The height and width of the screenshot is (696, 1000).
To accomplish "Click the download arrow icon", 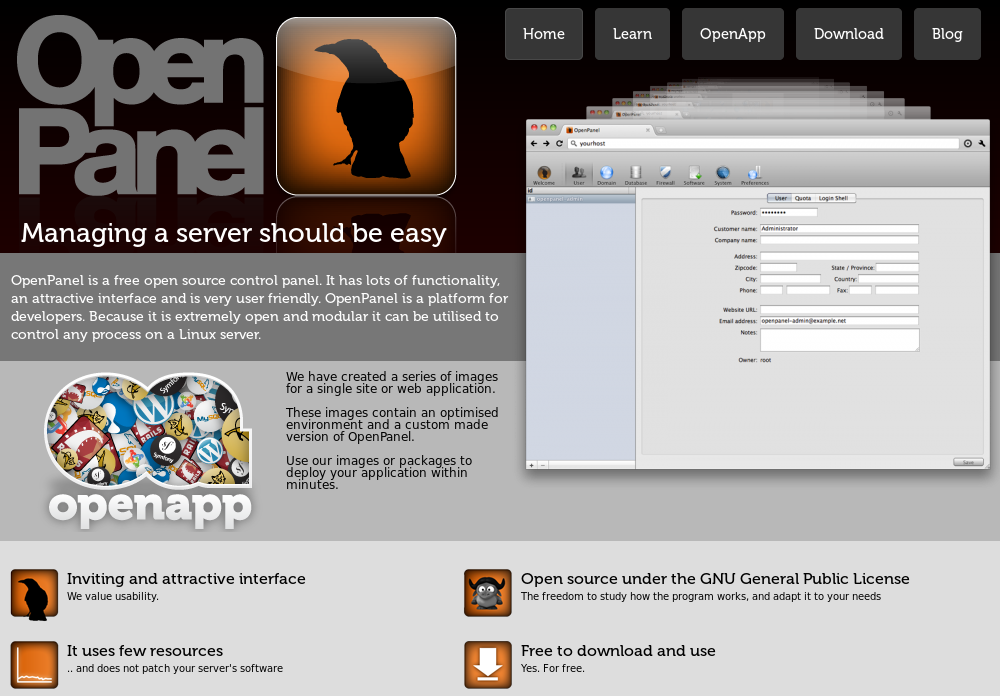I will [487, 664].
